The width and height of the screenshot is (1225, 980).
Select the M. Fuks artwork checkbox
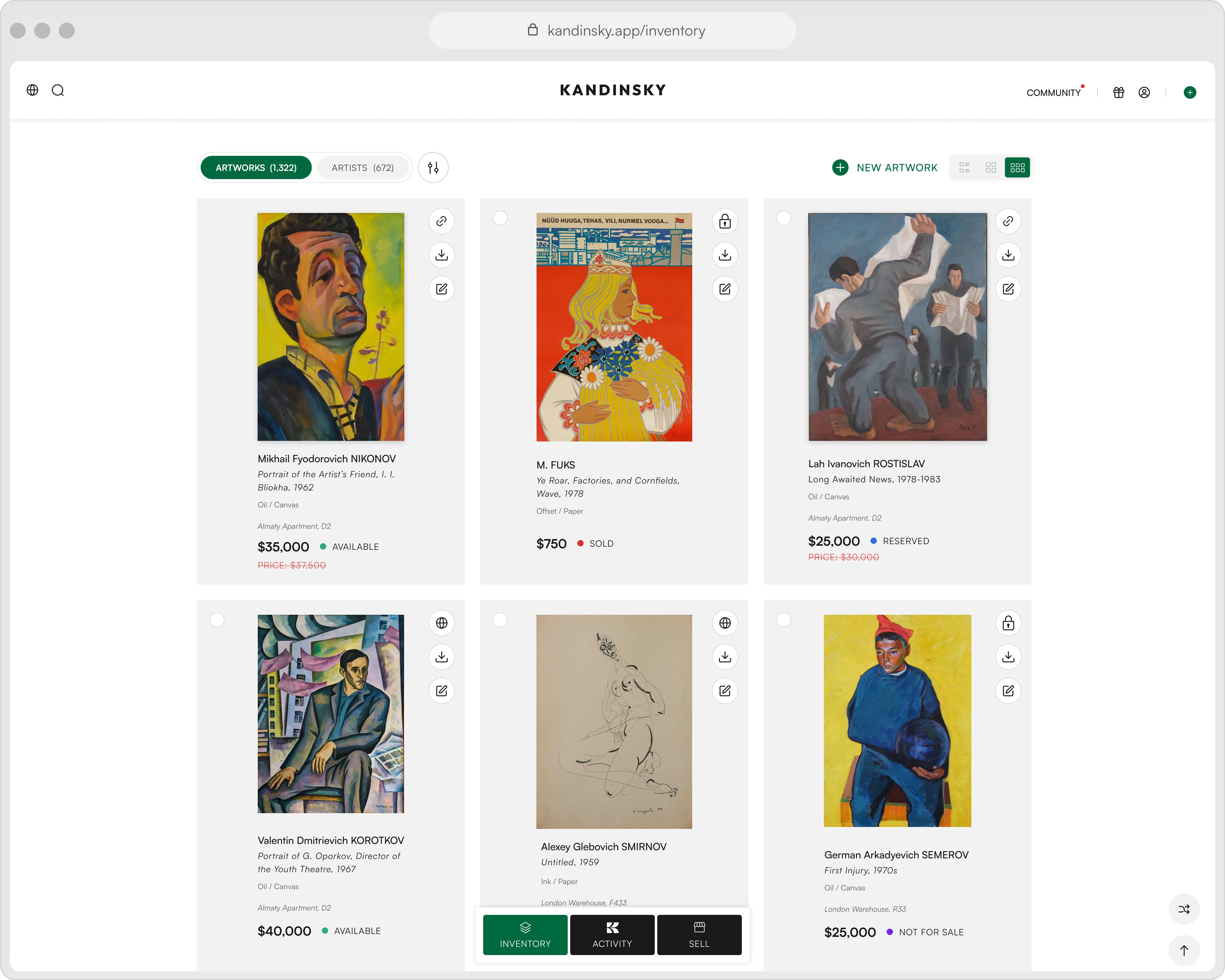500,218
